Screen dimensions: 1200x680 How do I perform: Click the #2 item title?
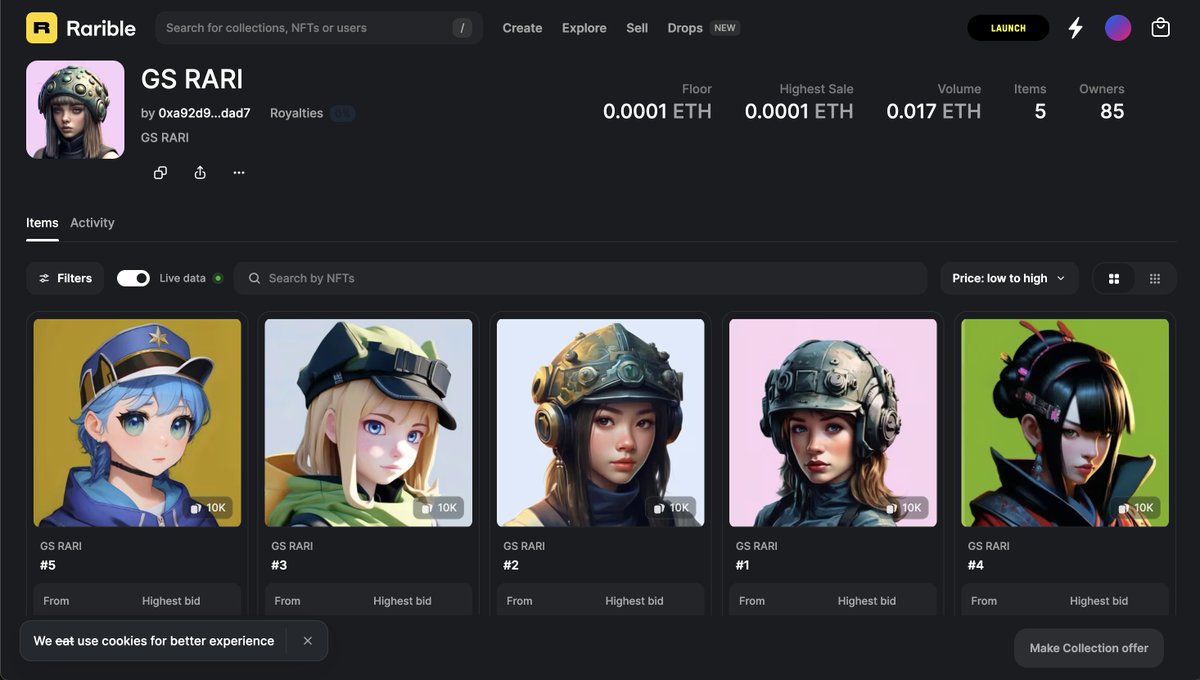[x=511, y=565]
